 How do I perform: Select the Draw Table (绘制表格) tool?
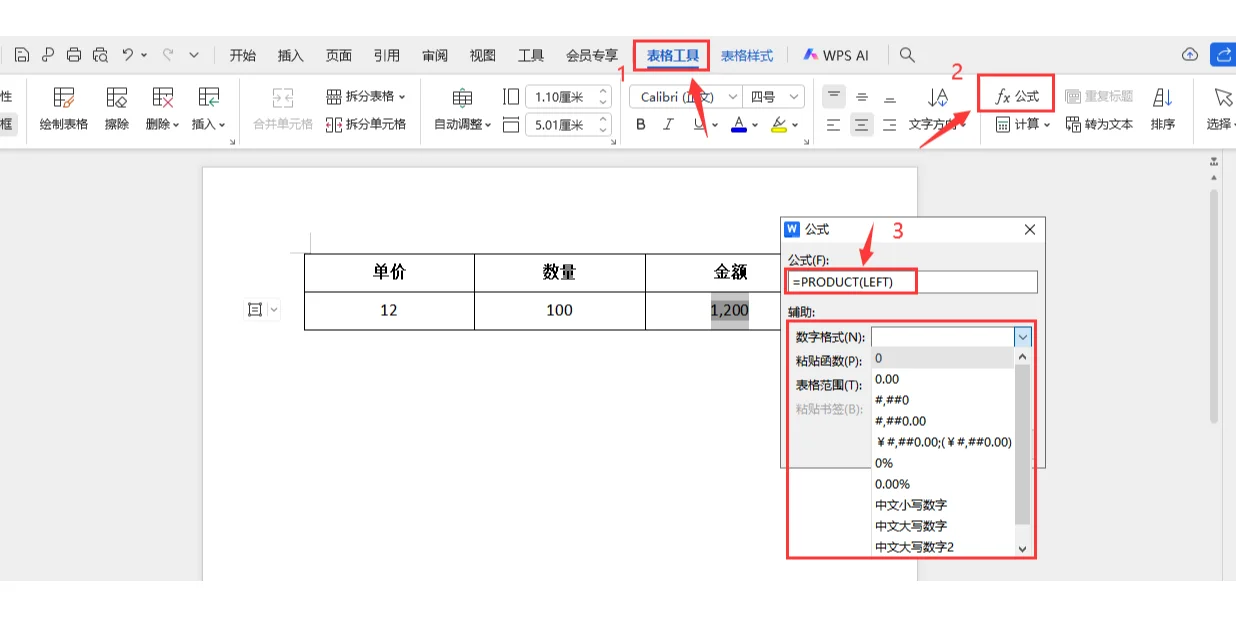(64, 108)
